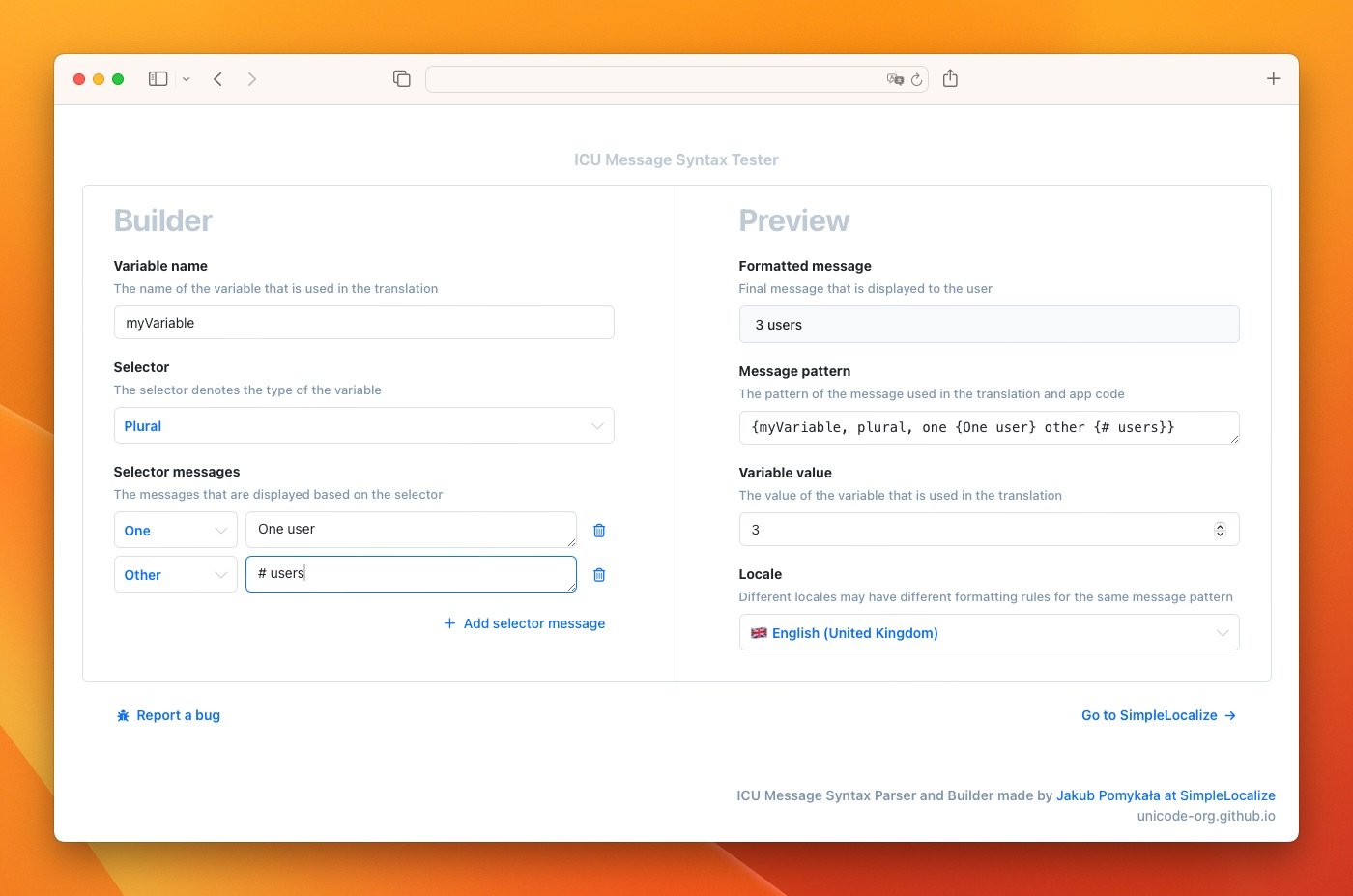Open a new tab with plus icon
Screen dimensions: 1353x896
point(1274,79)
